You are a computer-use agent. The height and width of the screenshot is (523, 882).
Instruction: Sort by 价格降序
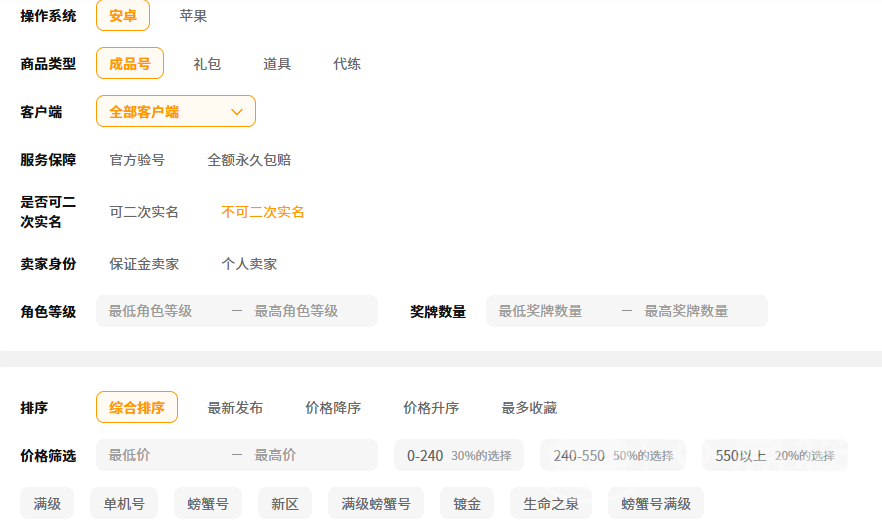tap(333, 408)
